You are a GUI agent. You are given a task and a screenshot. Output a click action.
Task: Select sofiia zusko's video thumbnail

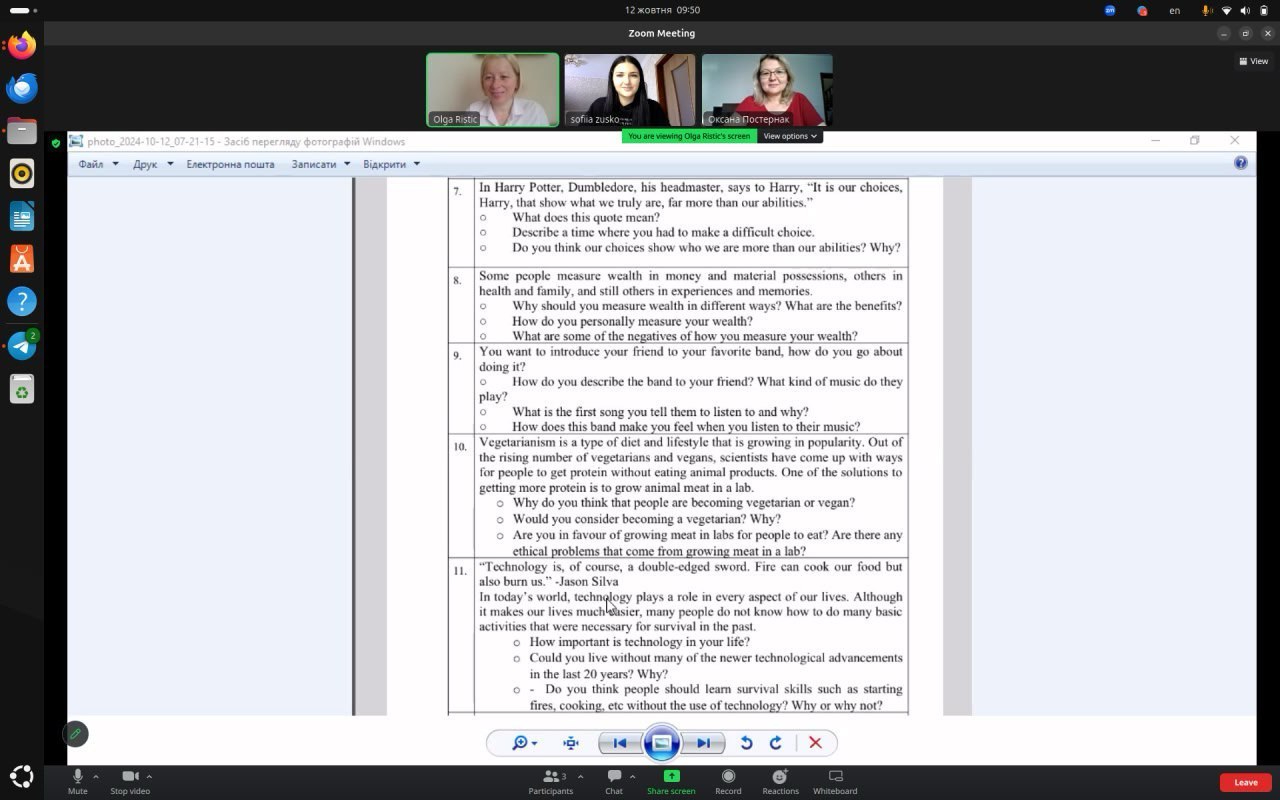point(630,90)
